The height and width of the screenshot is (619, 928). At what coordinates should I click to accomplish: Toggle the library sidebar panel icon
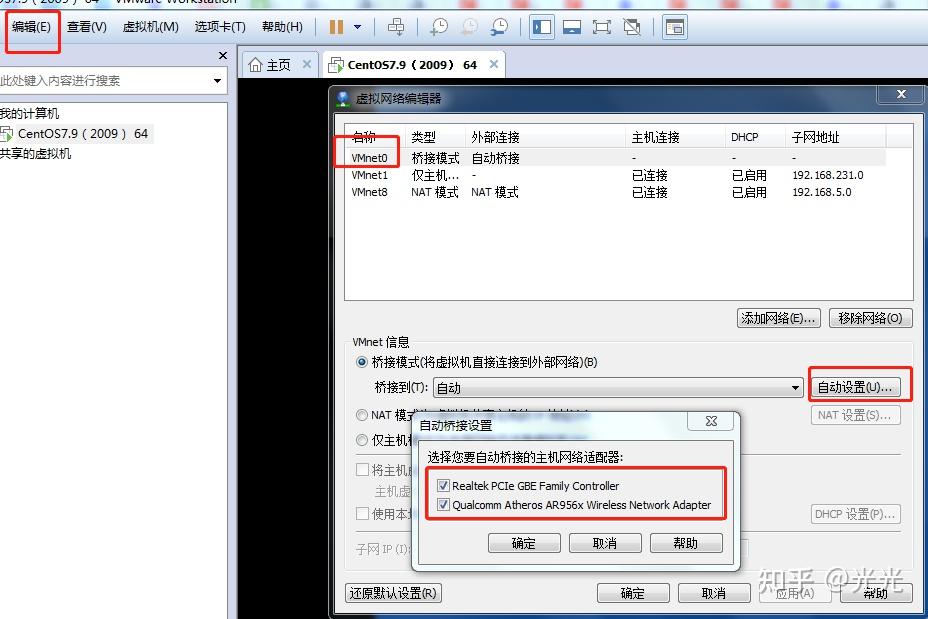(x=541, y=27)
